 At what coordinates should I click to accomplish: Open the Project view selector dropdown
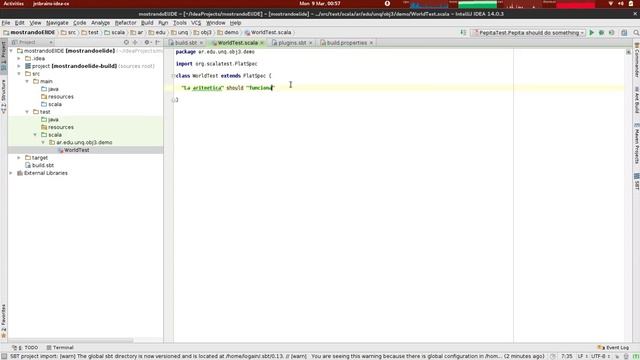click(x=32, y=42)
